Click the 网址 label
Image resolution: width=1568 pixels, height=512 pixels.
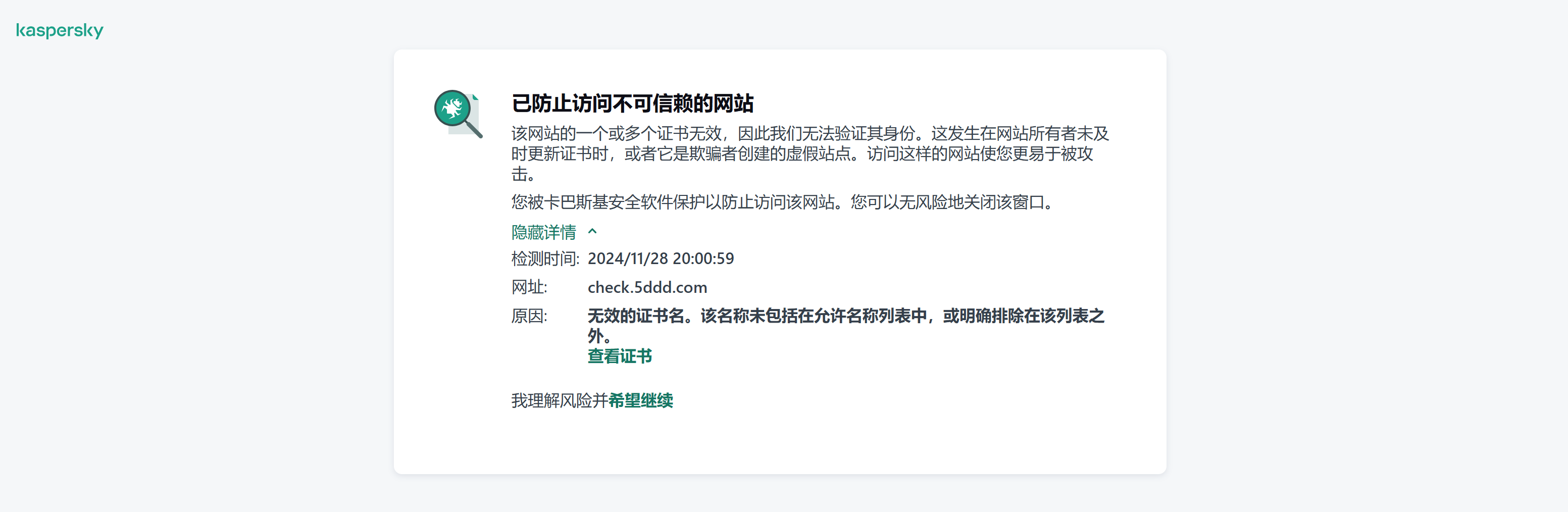click(529, 287)
